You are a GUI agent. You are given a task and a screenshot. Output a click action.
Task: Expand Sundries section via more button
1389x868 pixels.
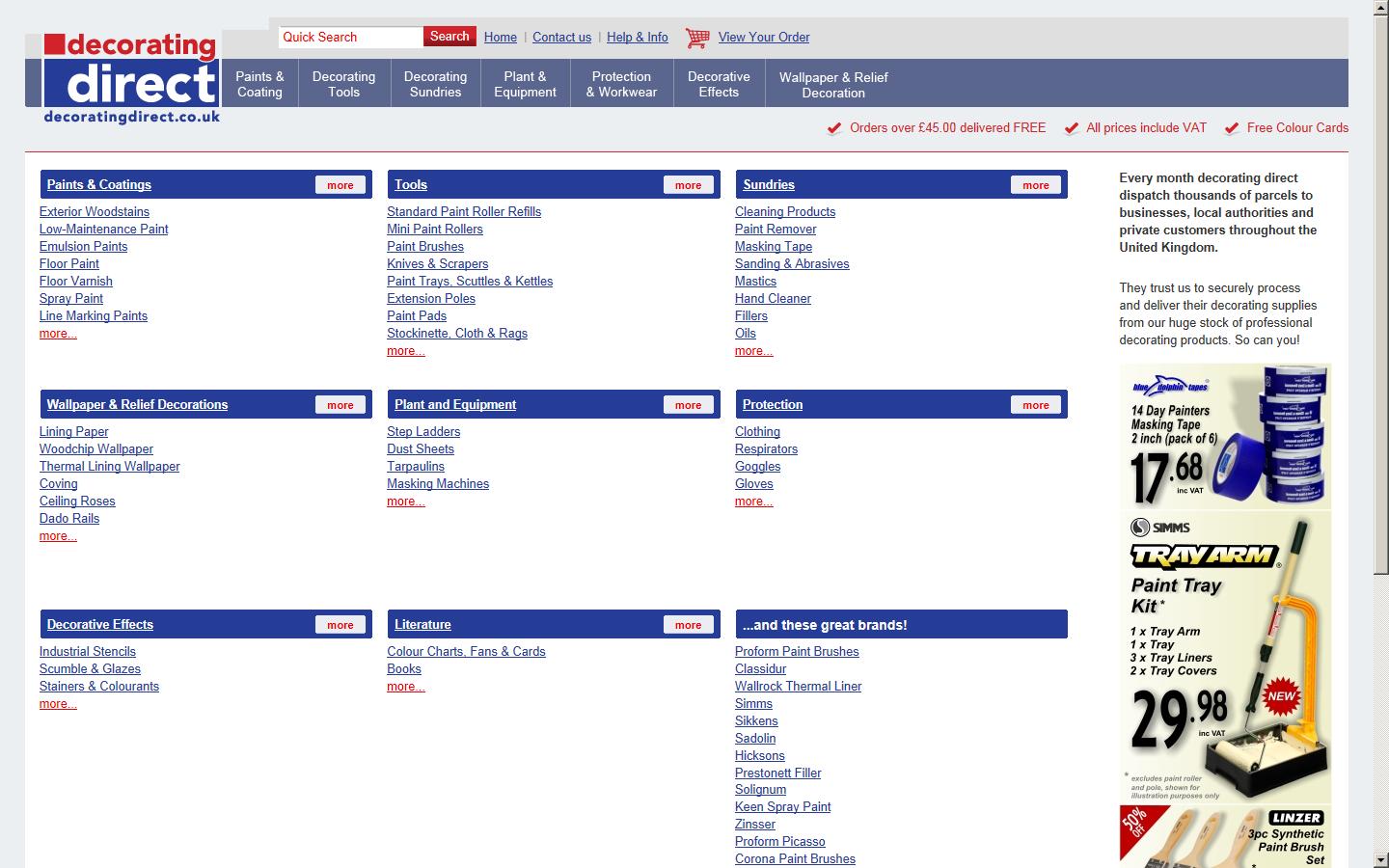(1036, 185)
